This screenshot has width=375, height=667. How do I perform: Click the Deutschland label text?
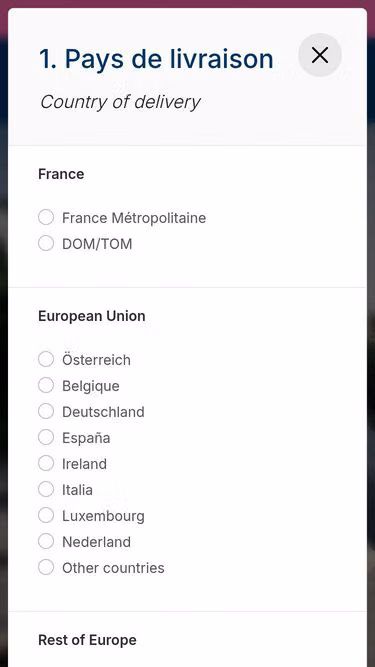[x=103, y=412]
